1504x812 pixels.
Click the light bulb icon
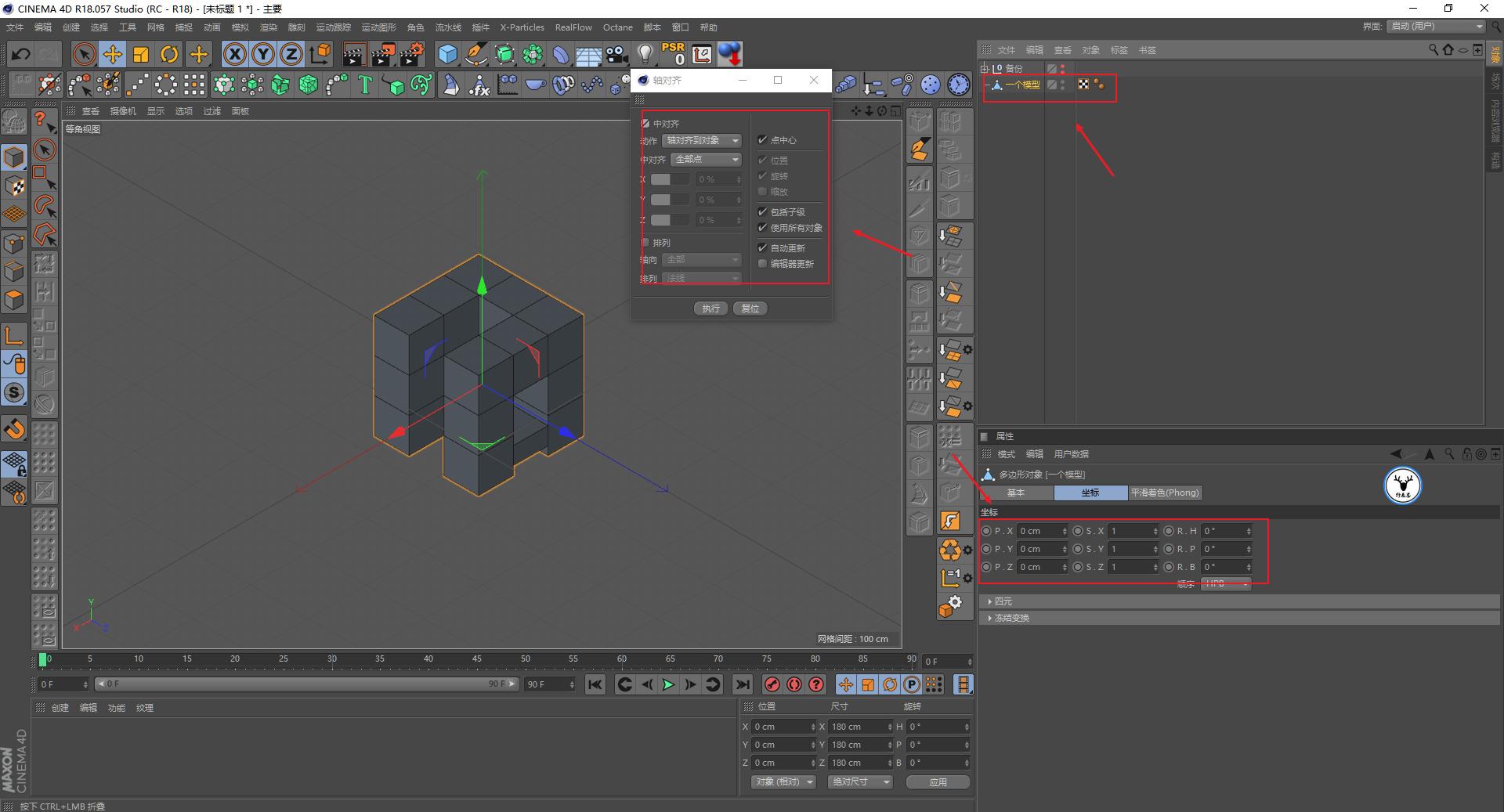[645, 54]
